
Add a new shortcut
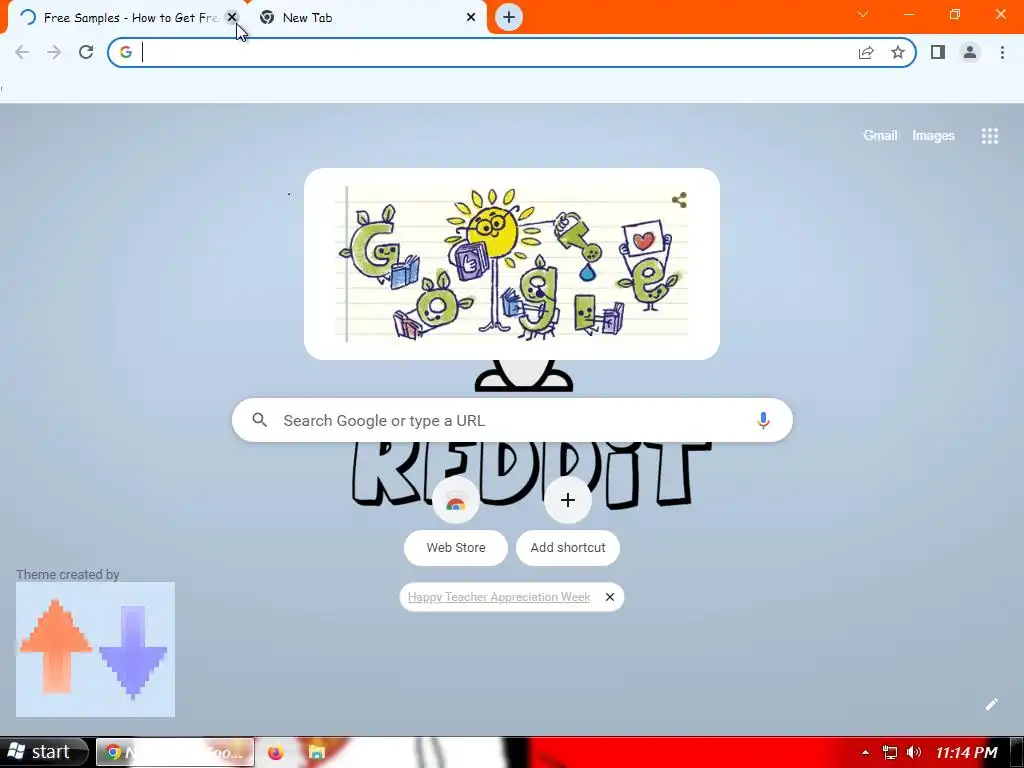568,522
